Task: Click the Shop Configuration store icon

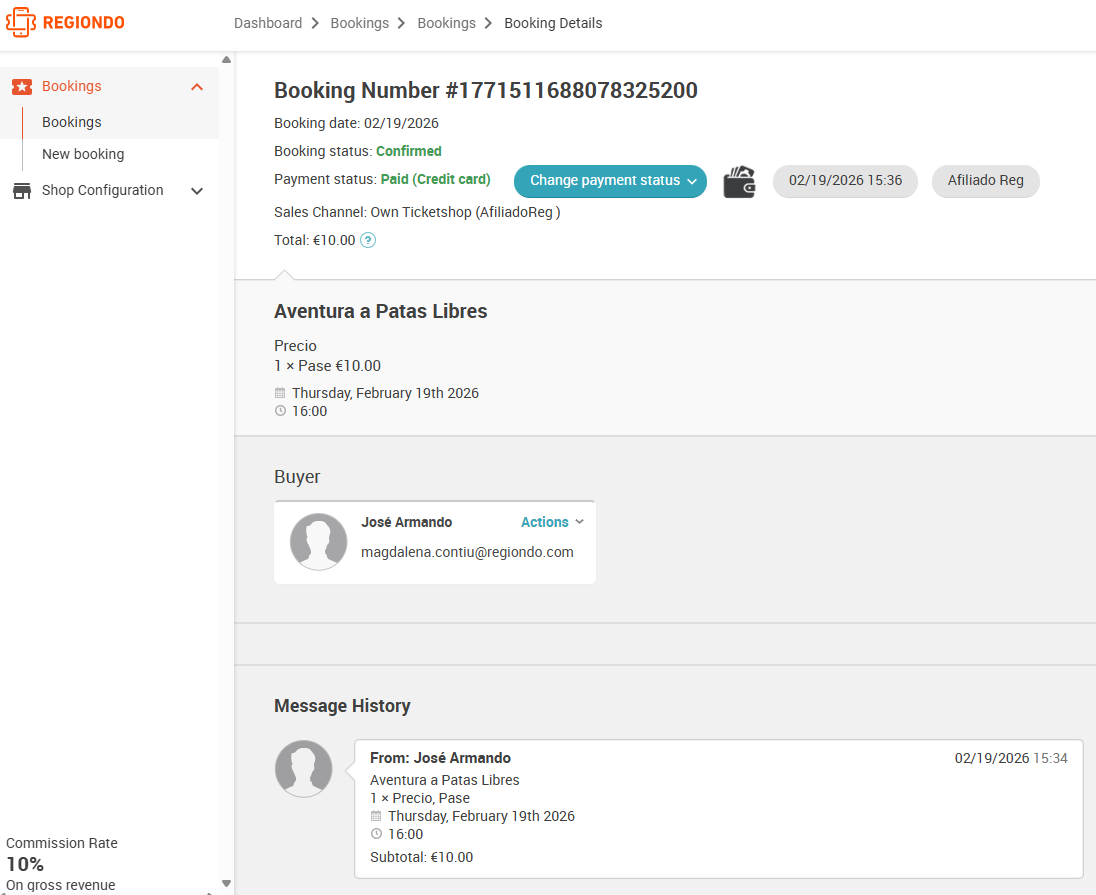Action: click(x=22, y=191)
